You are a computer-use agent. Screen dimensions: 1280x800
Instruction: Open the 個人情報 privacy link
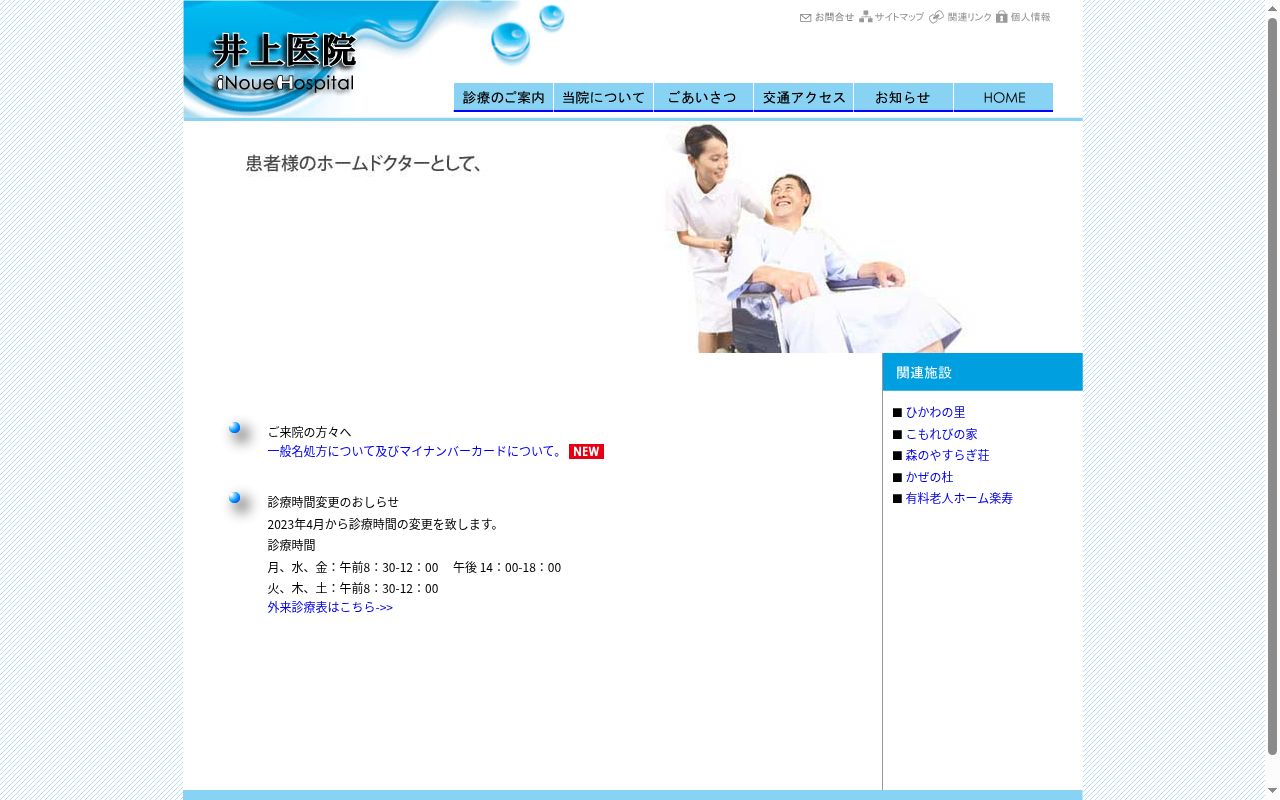click(1030, 17)
